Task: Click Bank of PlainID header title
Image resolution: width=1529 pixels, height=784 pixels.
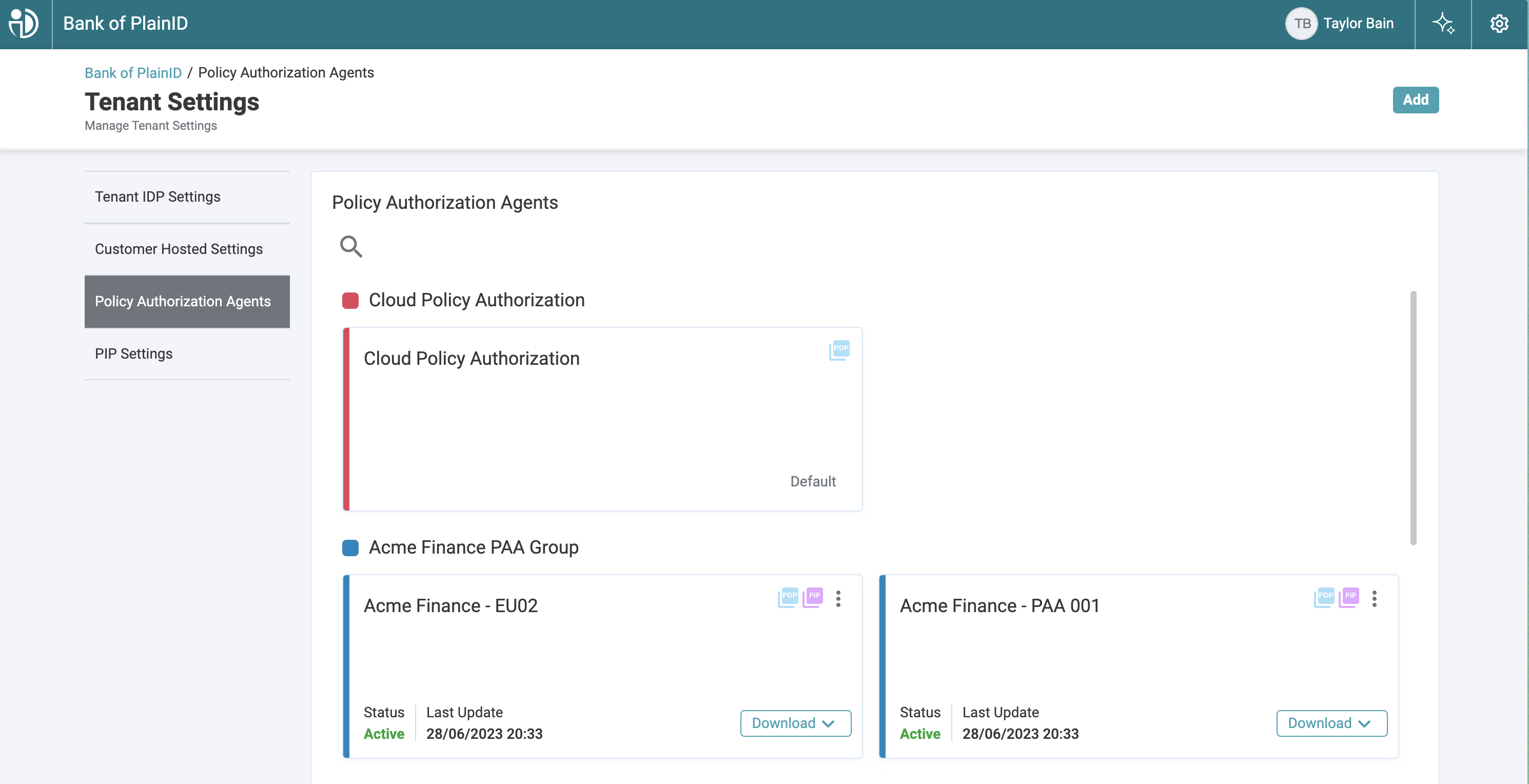Action: coord(125,24)
